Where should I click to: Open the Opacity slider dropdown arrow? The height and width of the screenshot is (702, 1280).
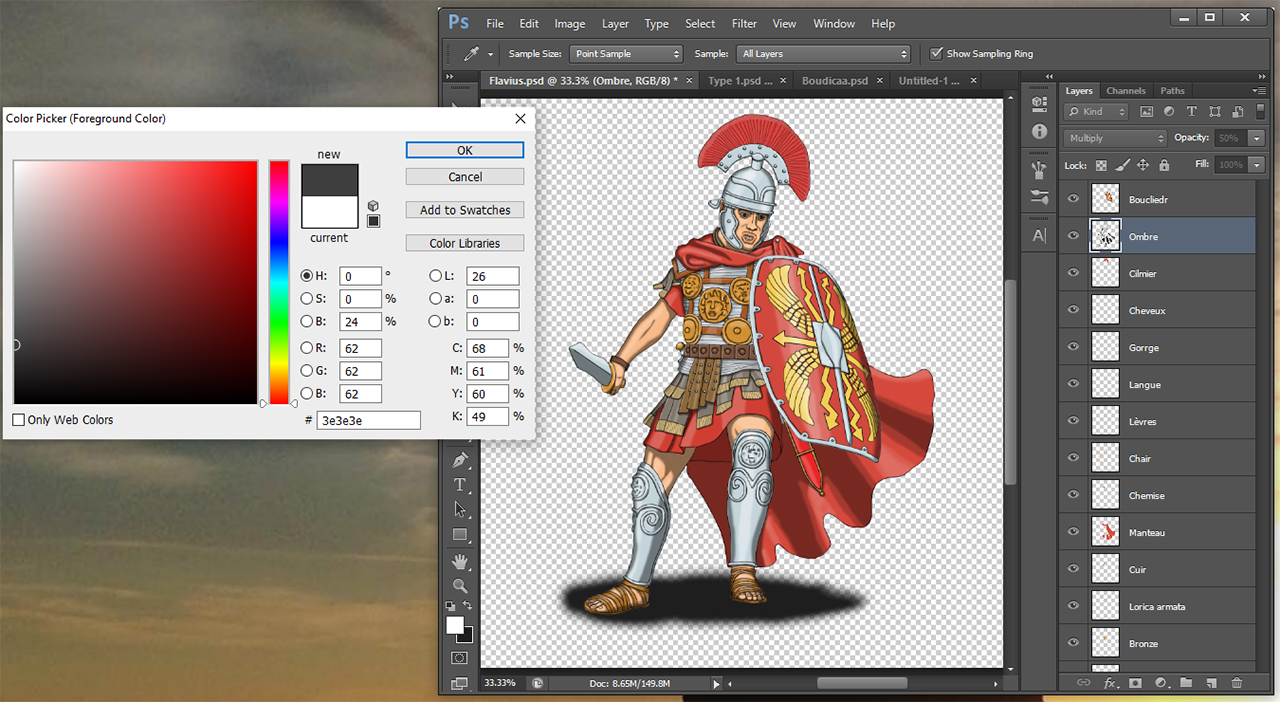coord(1256,138)
